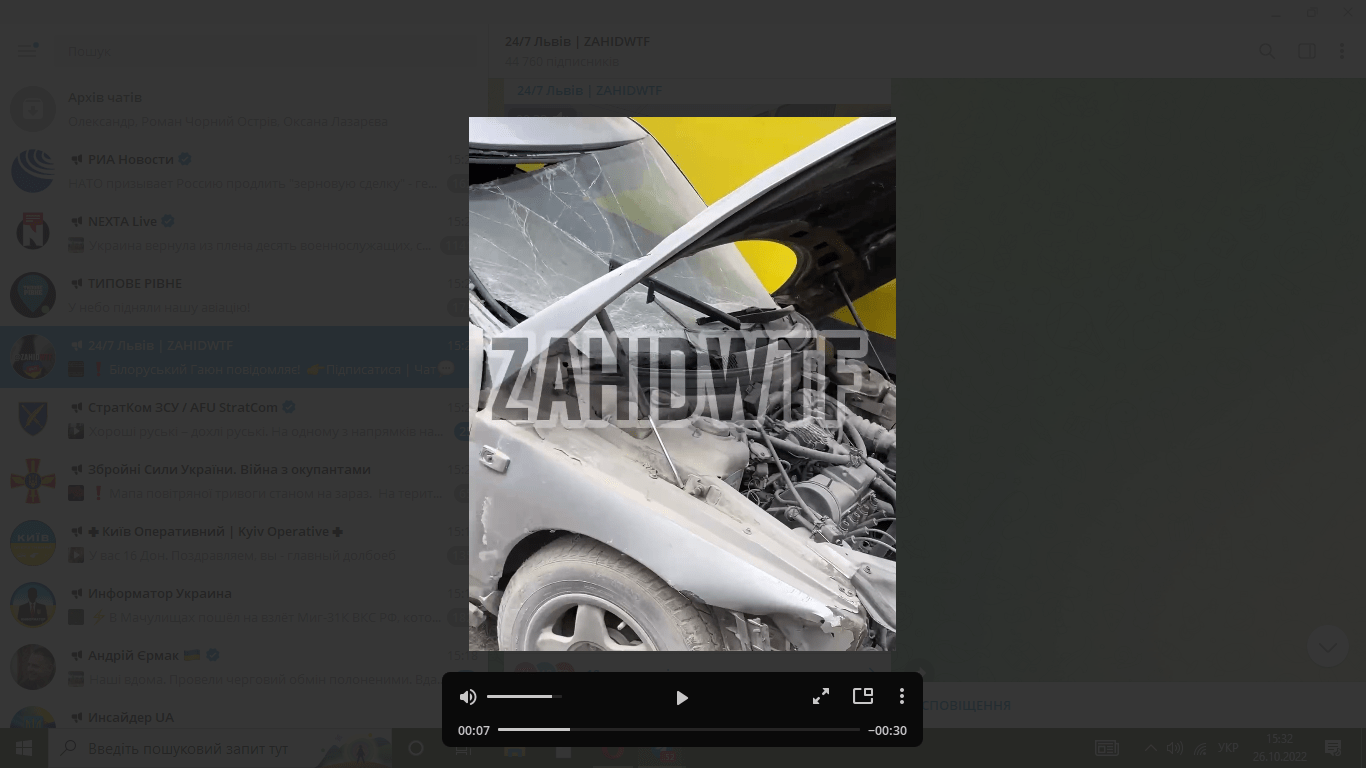Open the Windows notification center

pos(1332,748)
